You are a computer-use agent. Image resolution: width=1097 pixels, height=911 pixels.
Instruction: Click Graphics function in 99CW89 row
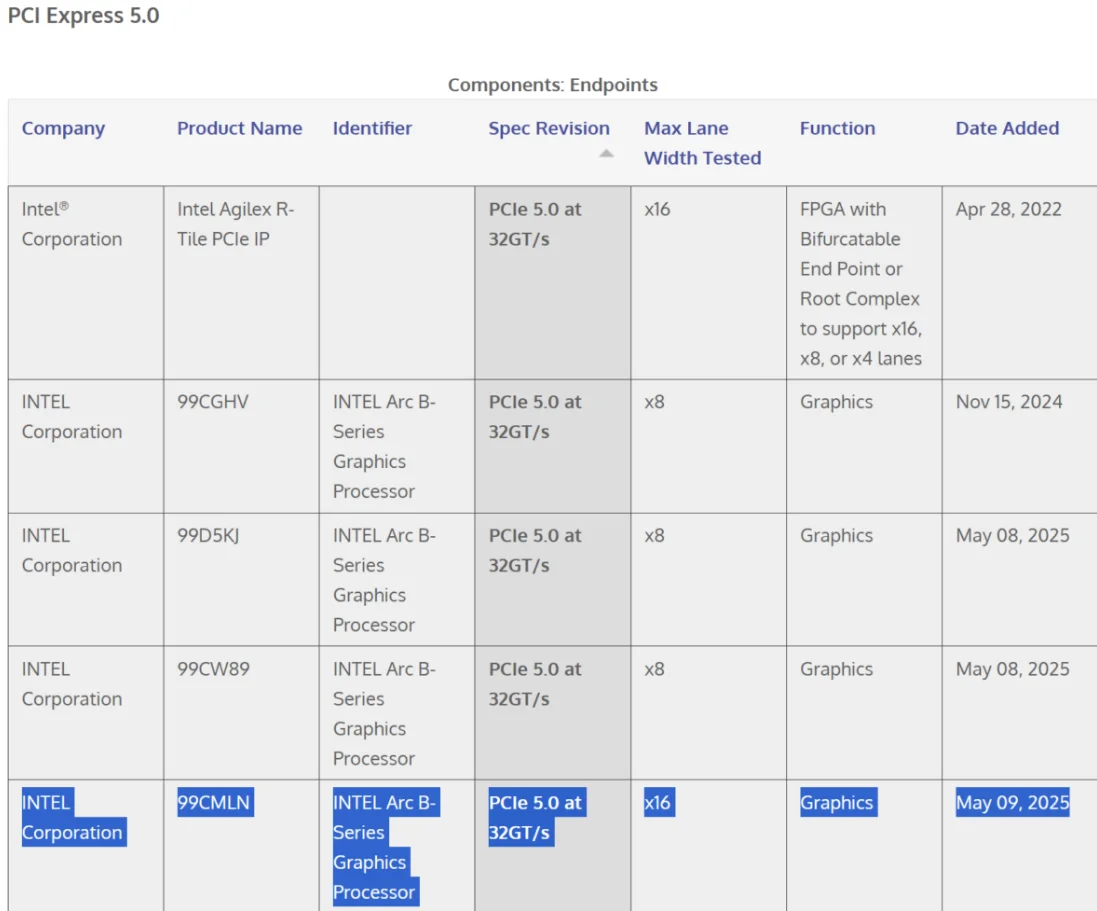tap(836, 669)
